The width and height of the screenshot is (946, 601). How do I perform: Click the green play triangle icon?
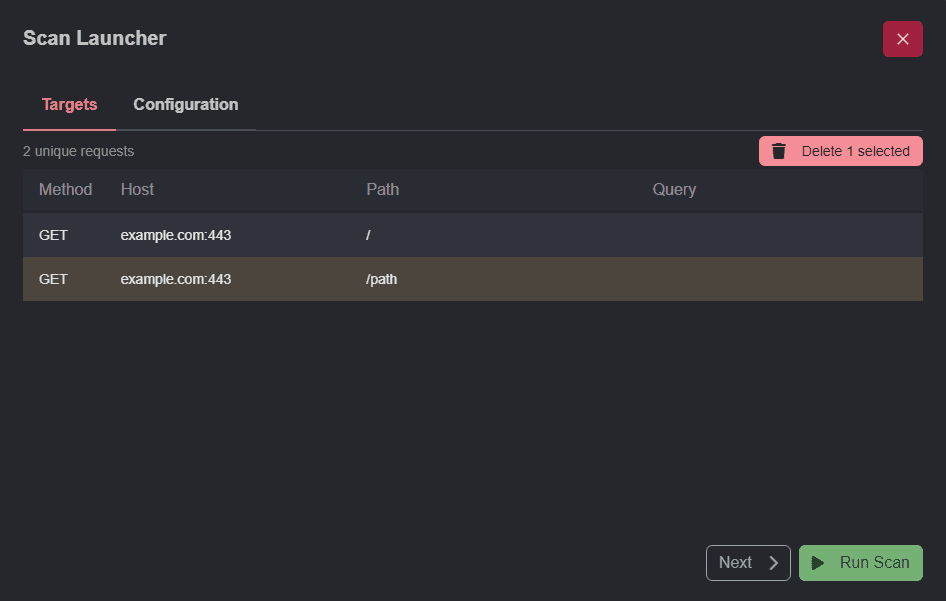[x=818, y=563]
